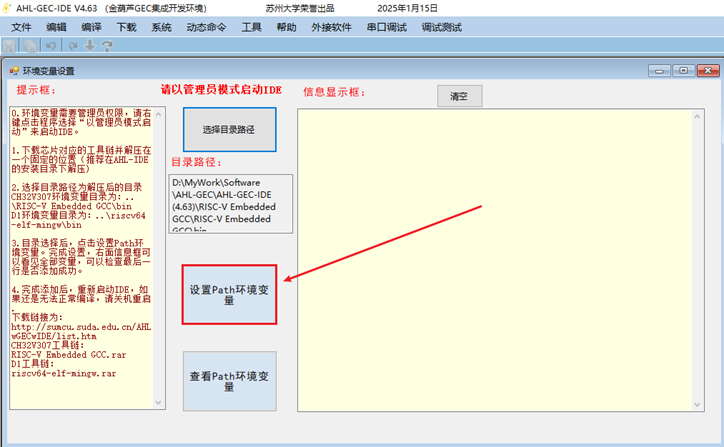The width and height of the screenshot is (724, 447).
Task: Click the down-arrow download toolbar icon
Action: click(x=91, y=46)
